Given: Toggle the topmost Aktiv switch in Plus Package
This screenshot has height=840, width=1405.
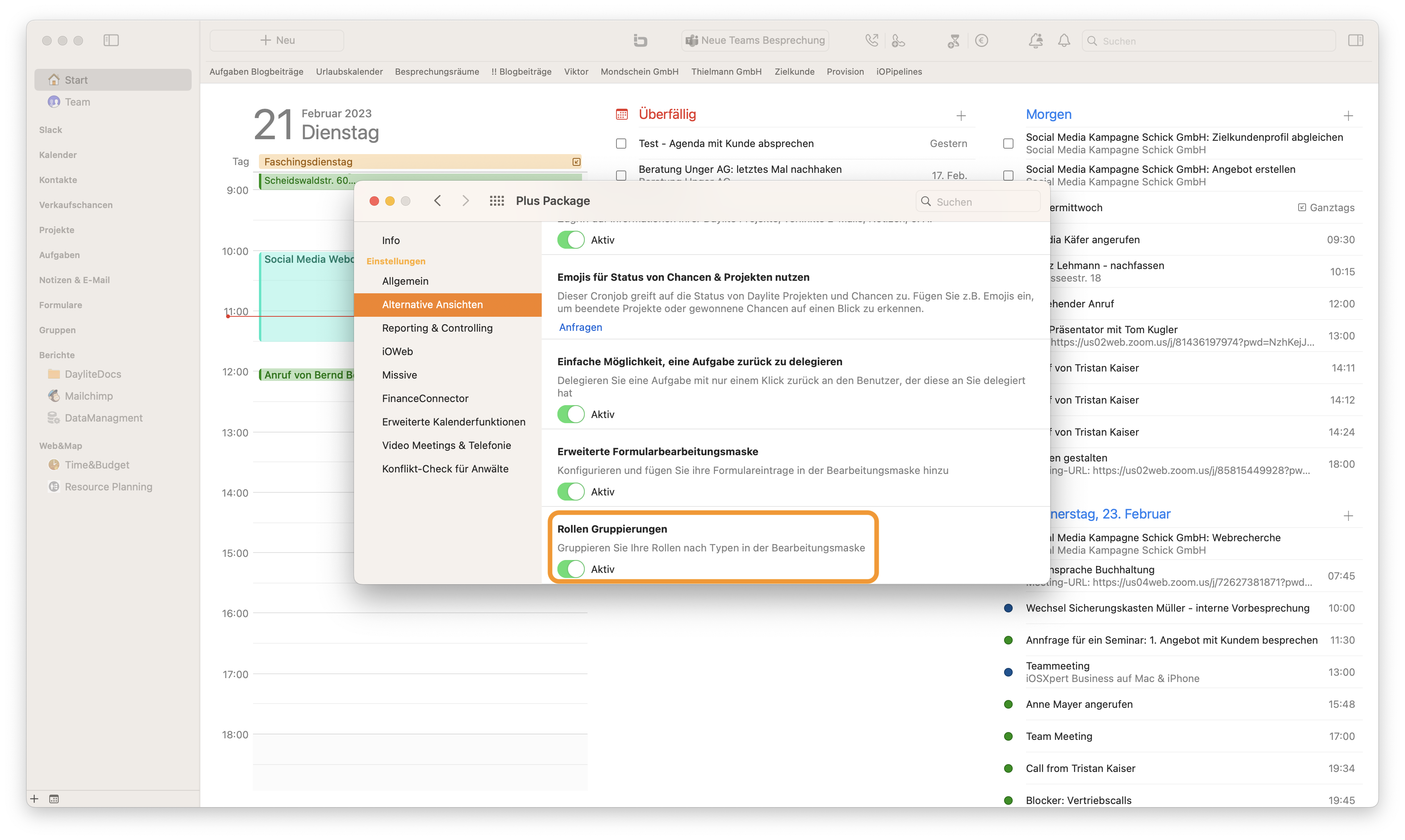Looking at the screenshot, I should (571, 240).
